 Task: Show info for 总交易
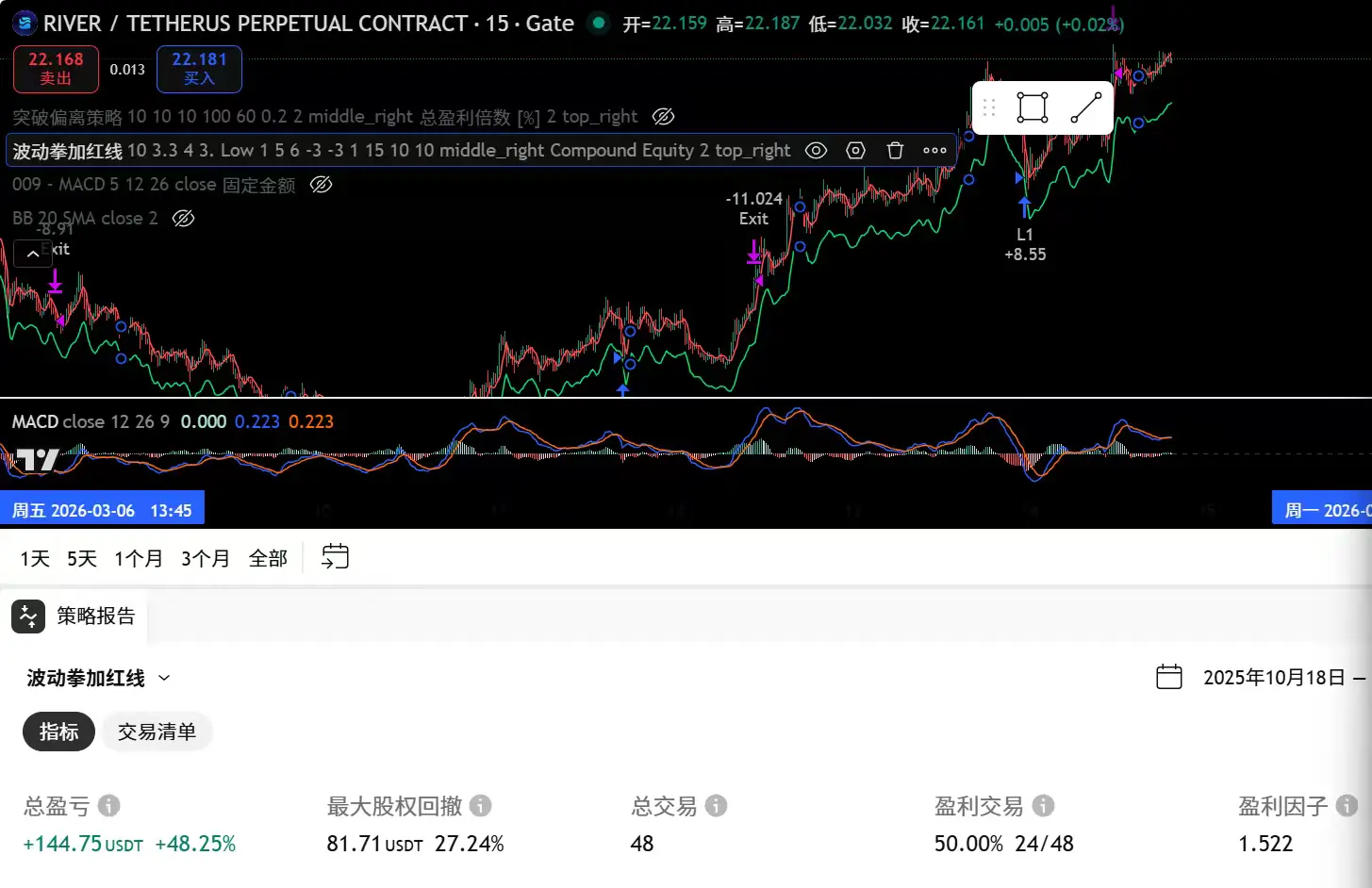717,806
